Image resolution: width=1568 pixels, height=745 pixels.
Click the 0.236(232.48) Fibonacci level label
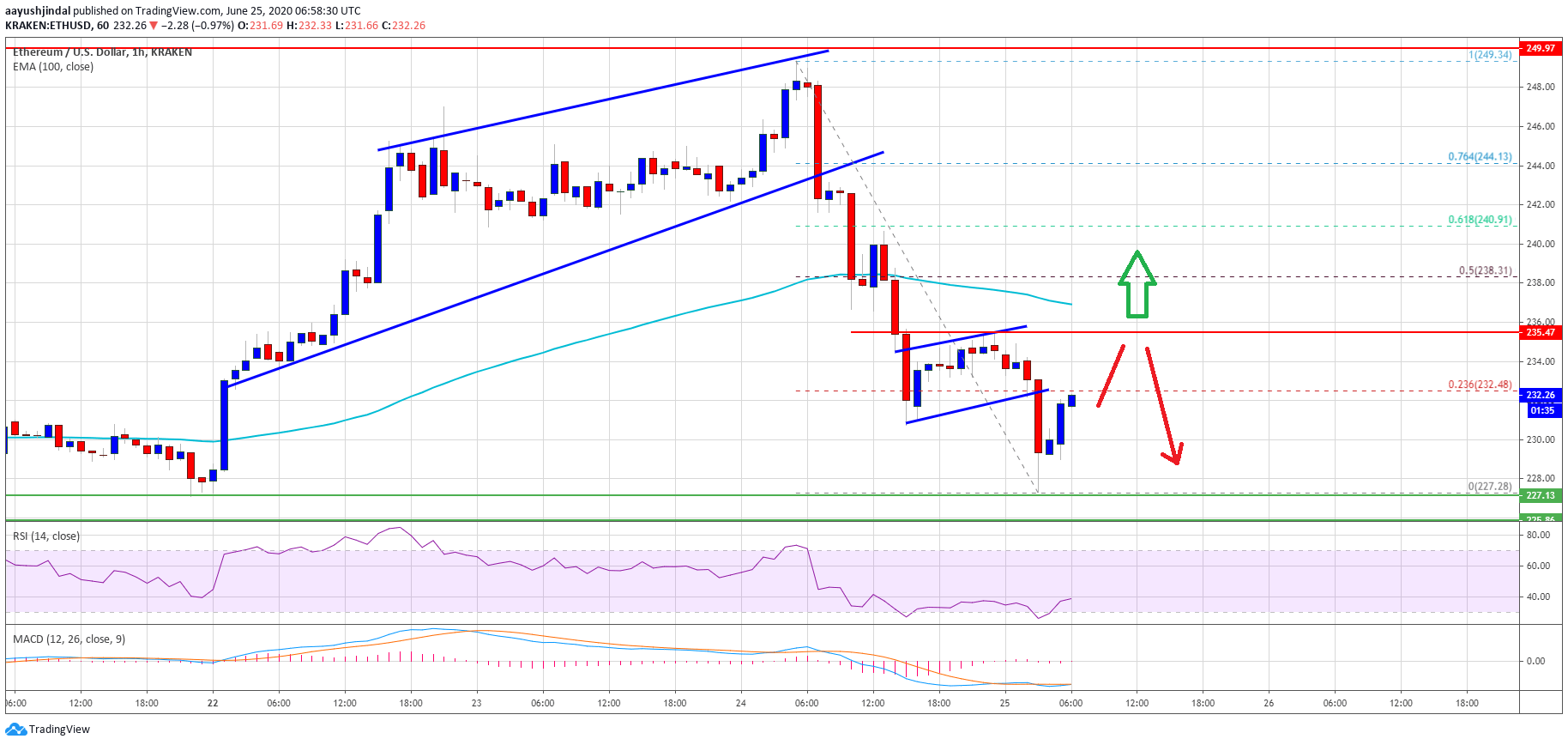tap(1480, 385)
